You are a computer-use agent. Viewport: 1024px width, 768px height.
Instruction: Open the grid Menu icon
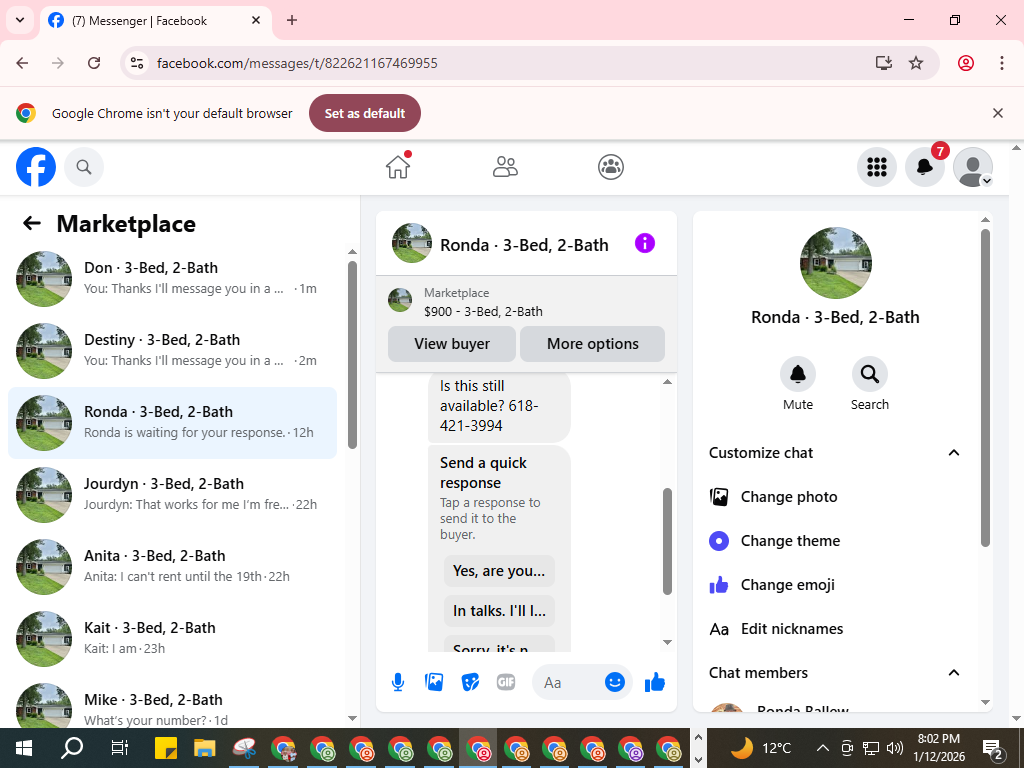tap(876, 167)
